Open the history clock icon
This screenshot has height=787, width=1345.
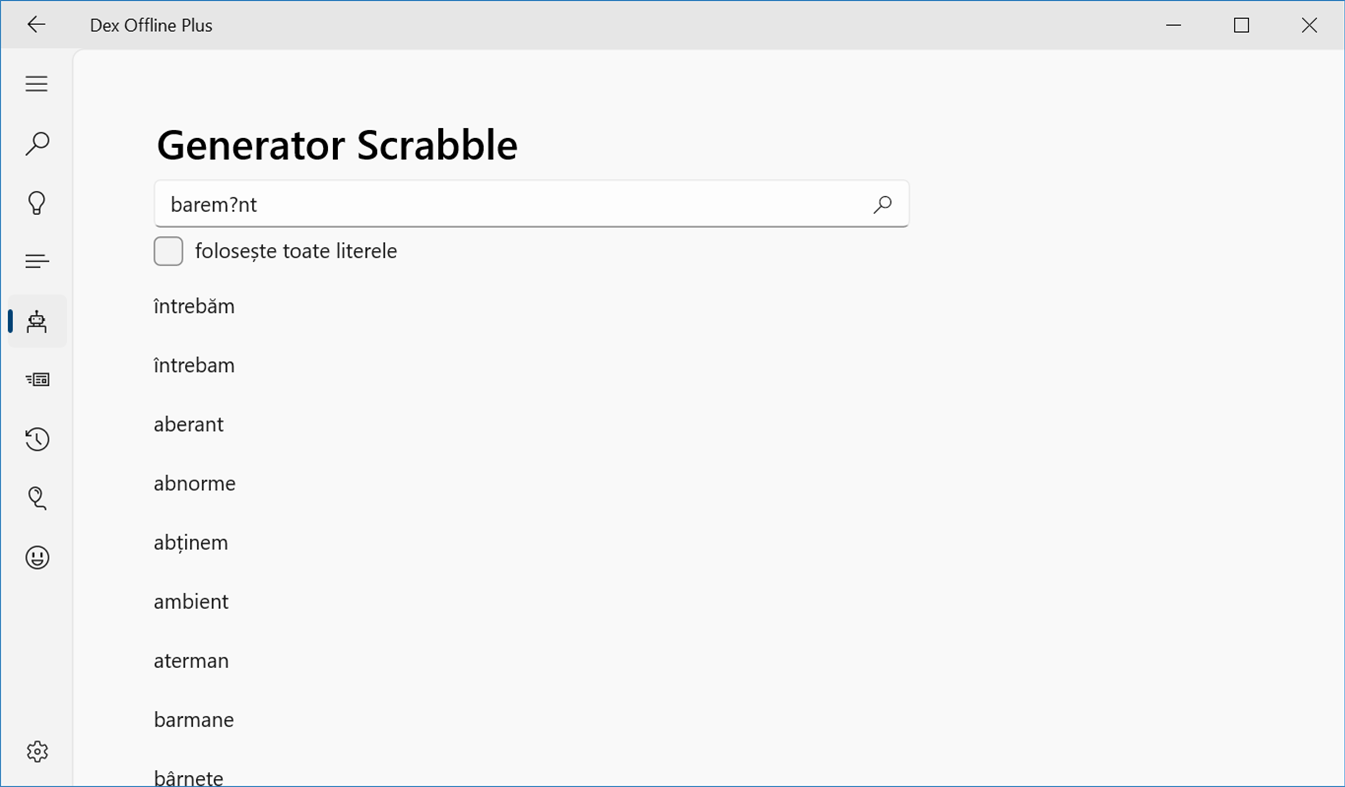pyautogui.click(x=37, y=439)
